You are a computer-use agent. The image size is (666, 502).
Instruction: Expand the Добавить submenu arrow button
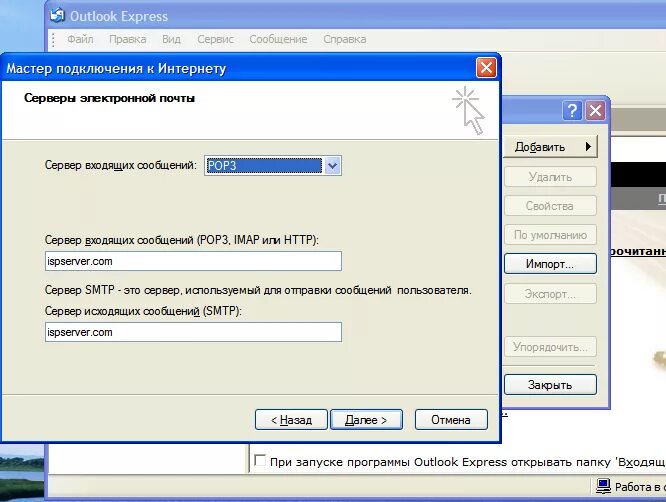(x=550, y=147)
